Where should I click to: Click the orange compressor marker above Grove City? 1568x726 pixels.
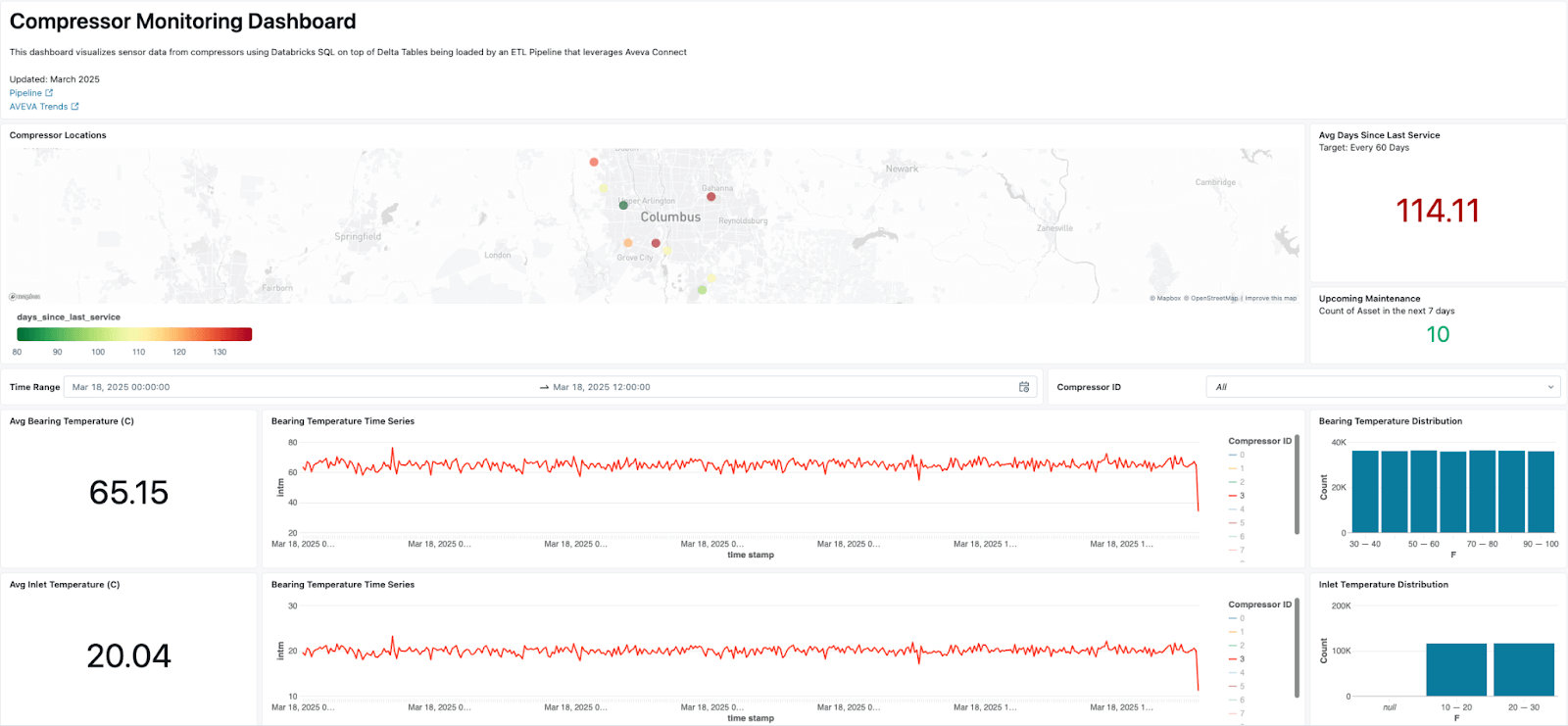[628, 243]
